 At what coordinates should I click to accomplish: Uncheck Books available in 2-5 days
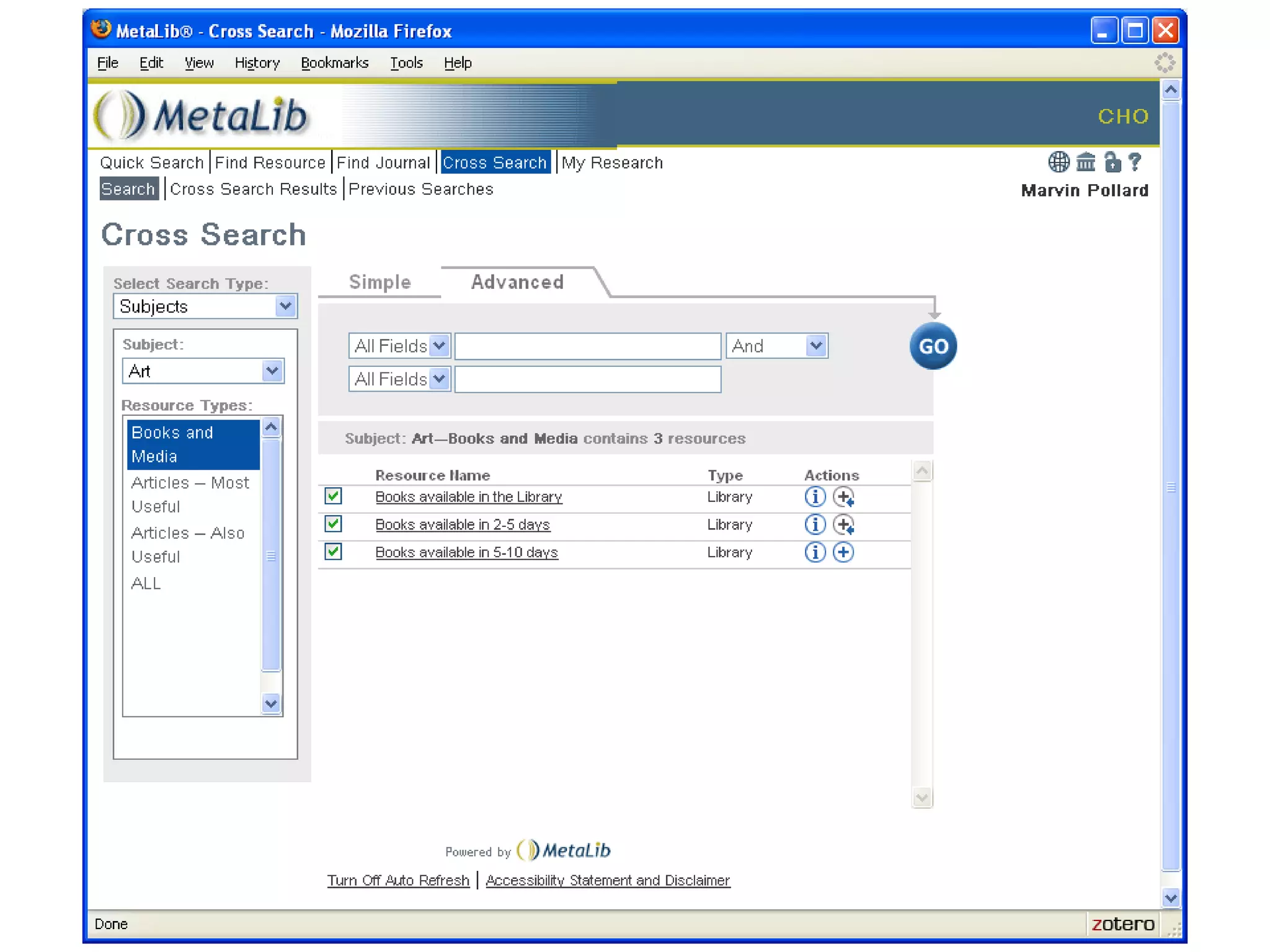tap(333, 524)
